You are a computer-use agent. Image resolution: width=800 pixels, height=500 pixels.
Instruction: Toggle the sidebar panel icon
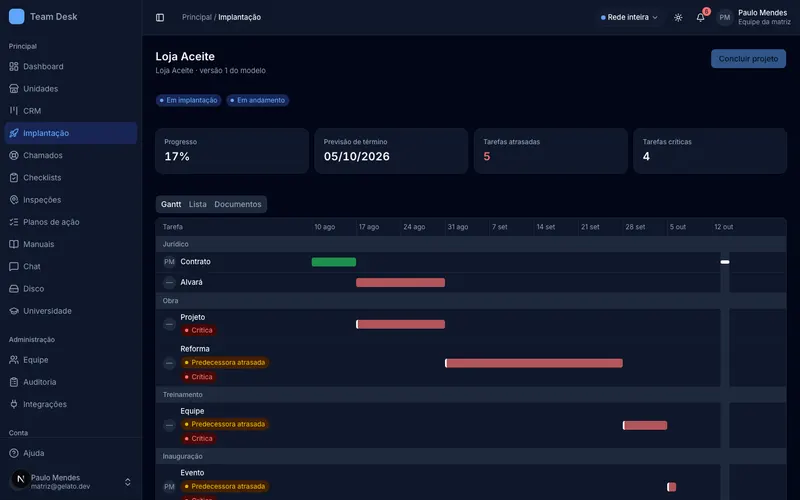click(x=160, y=17)
